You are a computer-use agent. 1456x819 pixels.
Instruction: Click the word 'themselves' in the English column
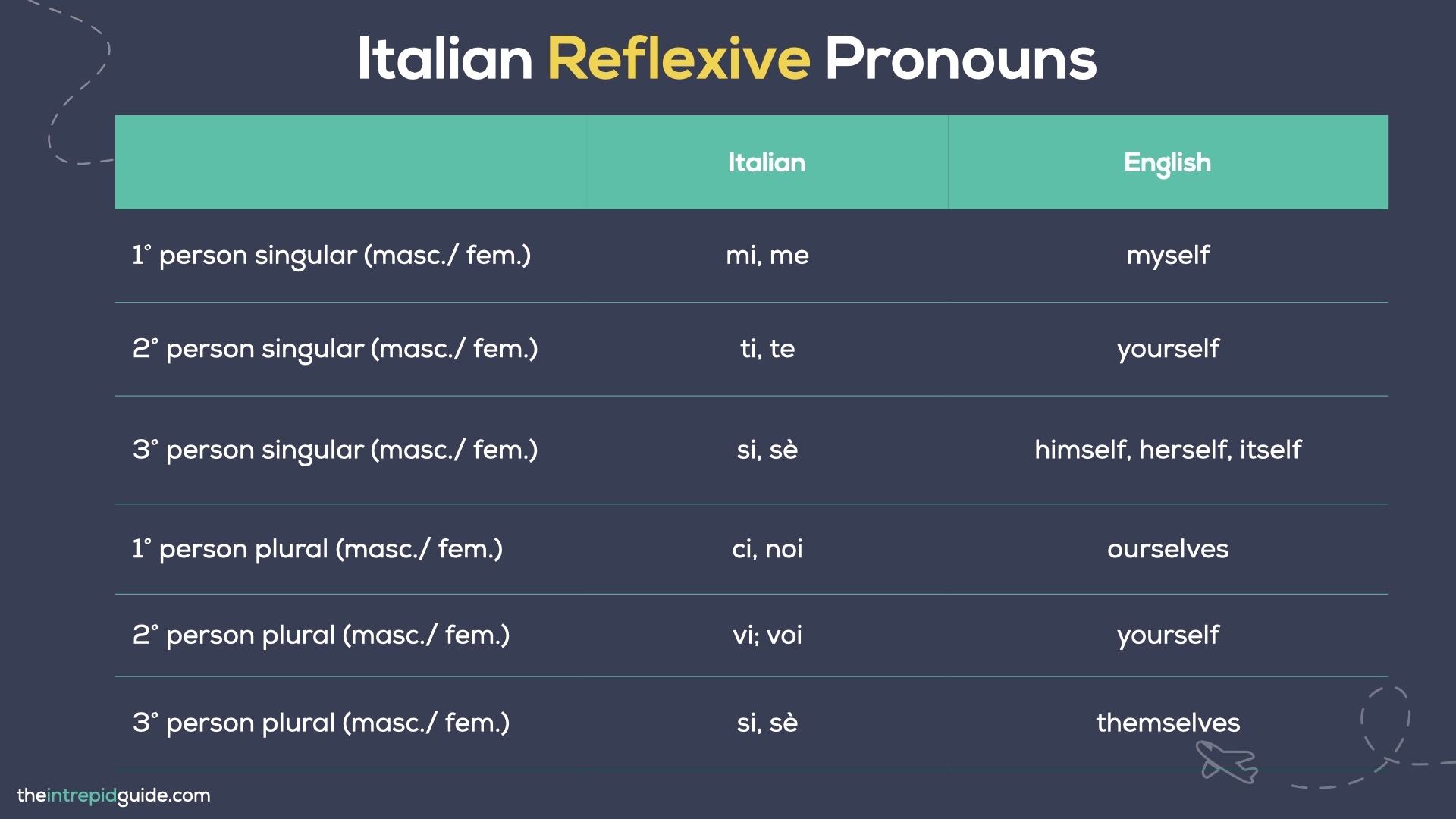[1168, 723]
